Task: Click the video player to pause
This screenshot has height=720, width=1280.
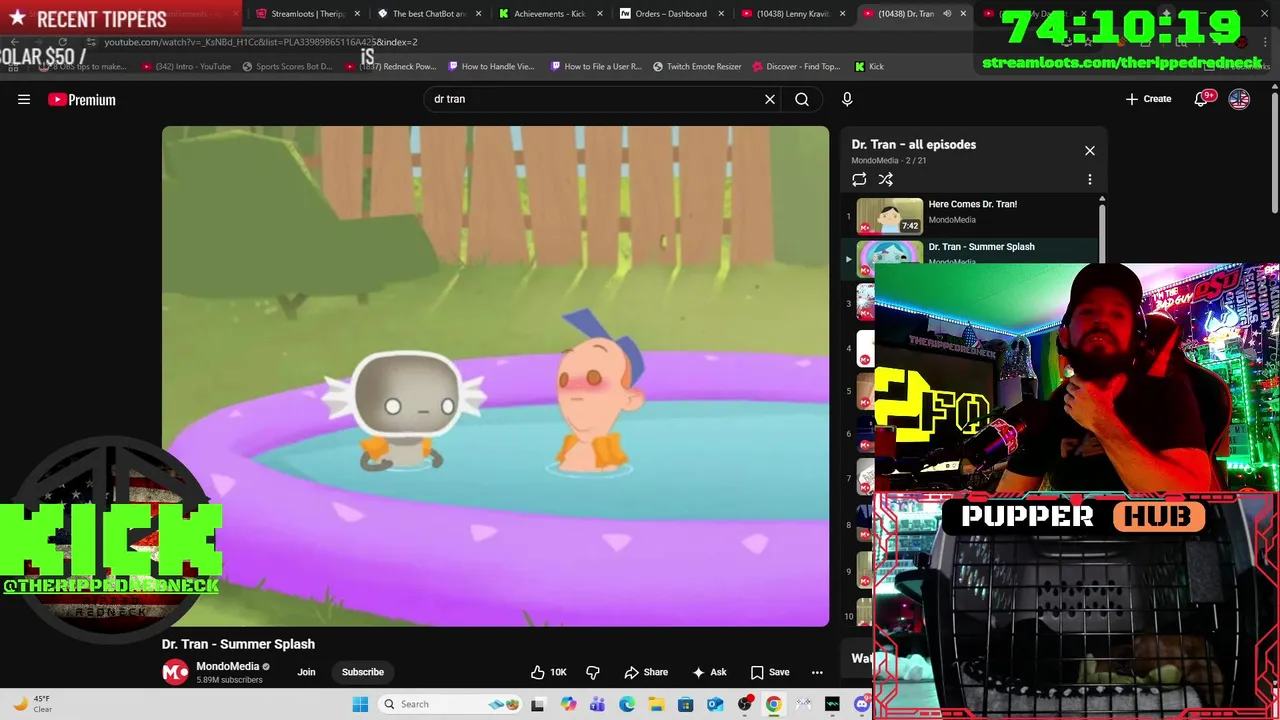Action: point(495,376)
